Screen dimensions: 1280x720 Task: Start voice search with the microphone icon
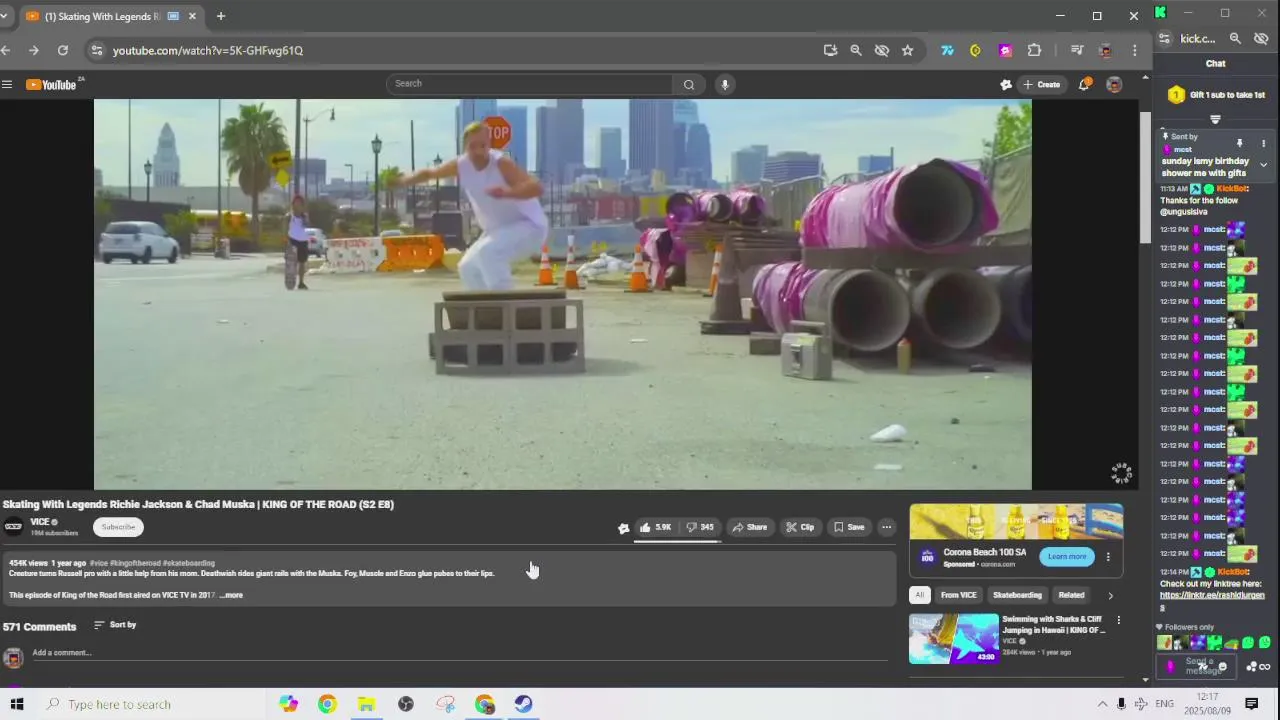725,84
